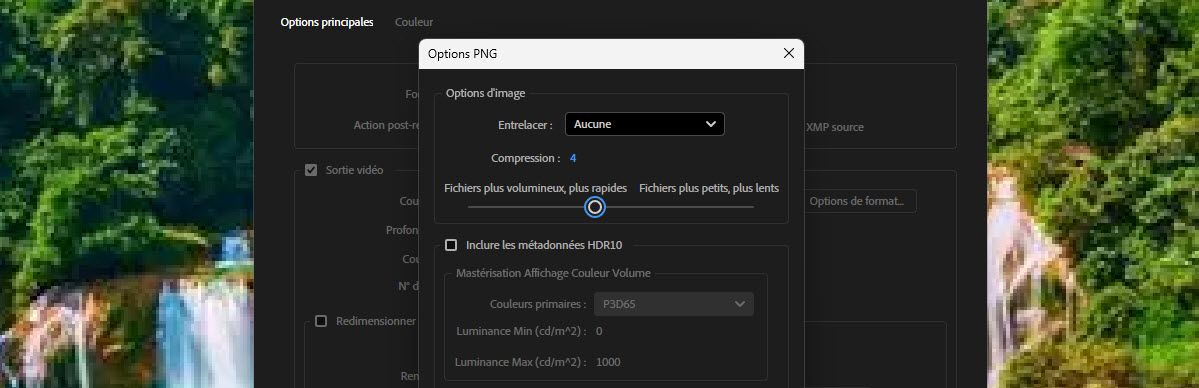Click the Luminance Min value 0
The height and width of the screenshot is (388, 1199).
(599, 331)
